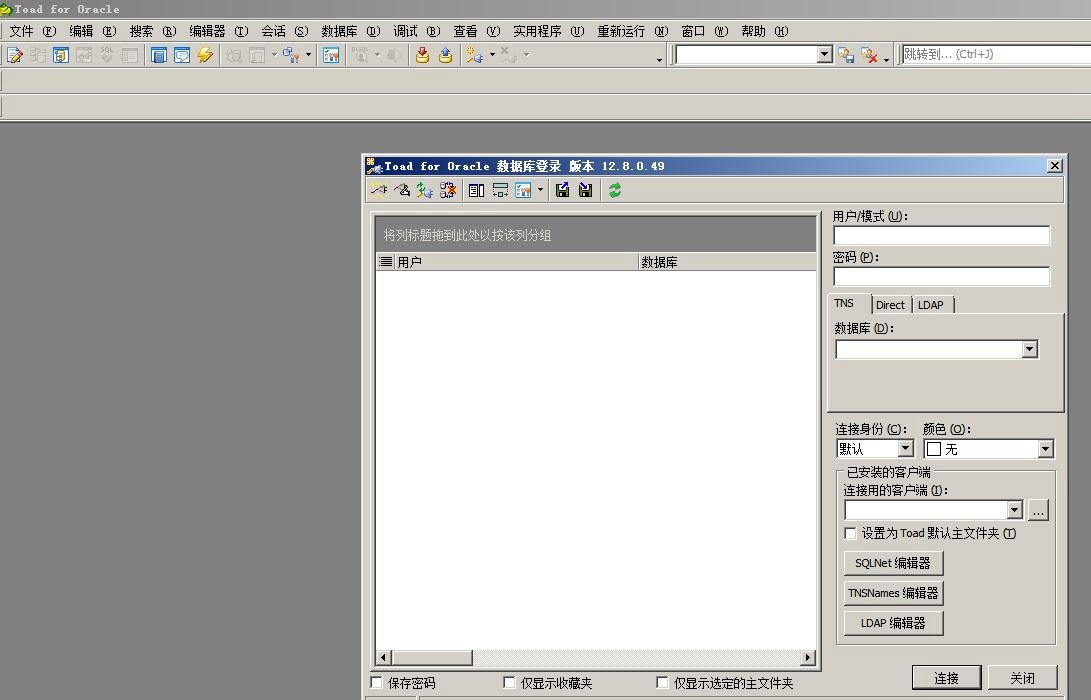This screenshot has height=700, width=1091.
Task: Click the object search icon in main toolbar
Action: [x=290, y=55]
